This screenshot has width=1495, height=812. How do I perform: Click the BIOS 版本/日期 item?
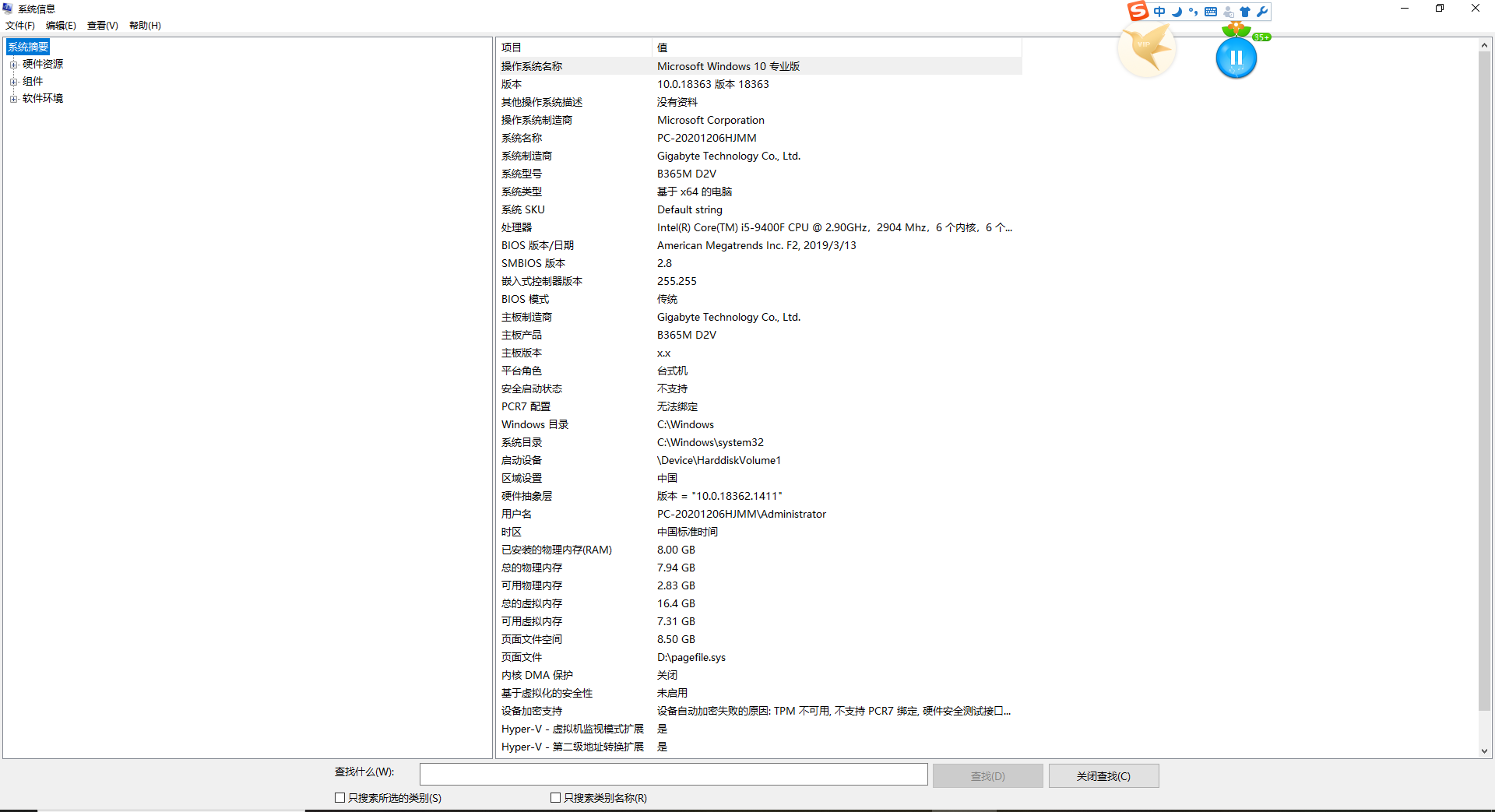pos(537,245)
